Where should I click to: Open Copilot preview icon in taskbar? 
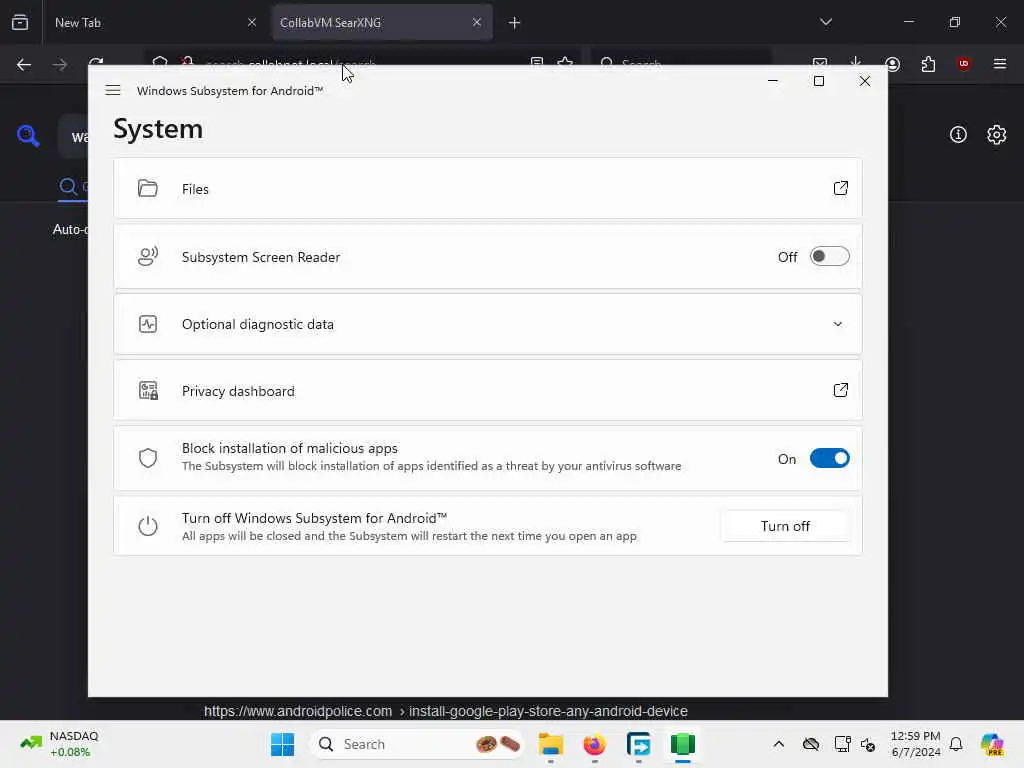(991, 744)
